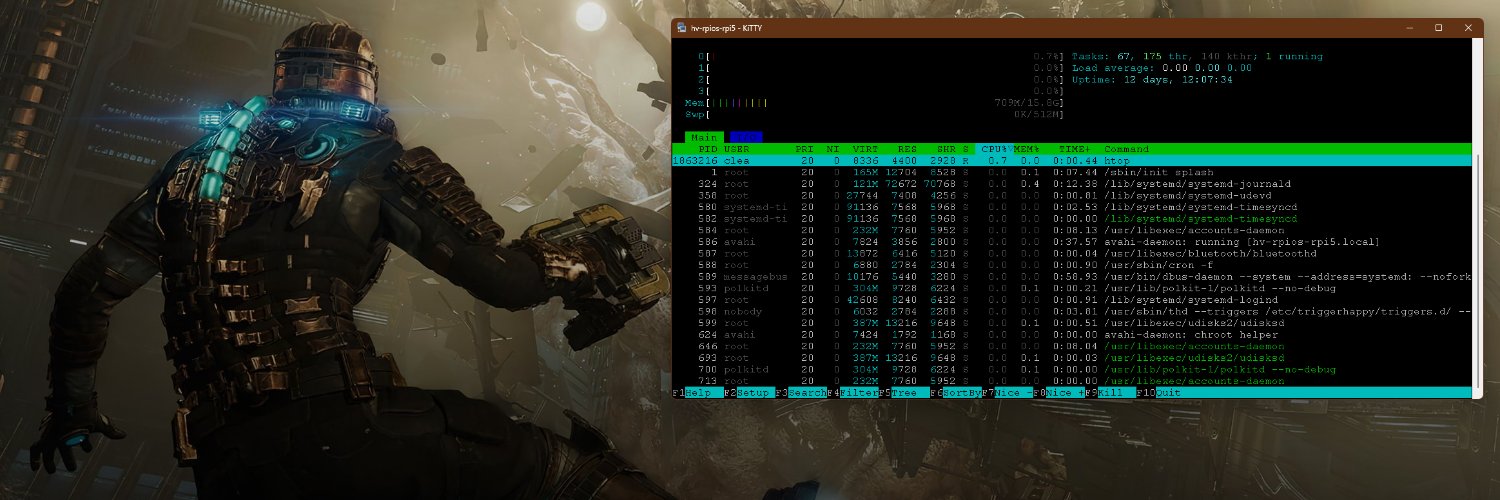Screen dimensions: 1500x500
Task: Open F6 SortBy menu in htop footer
Action: (955, 393)
